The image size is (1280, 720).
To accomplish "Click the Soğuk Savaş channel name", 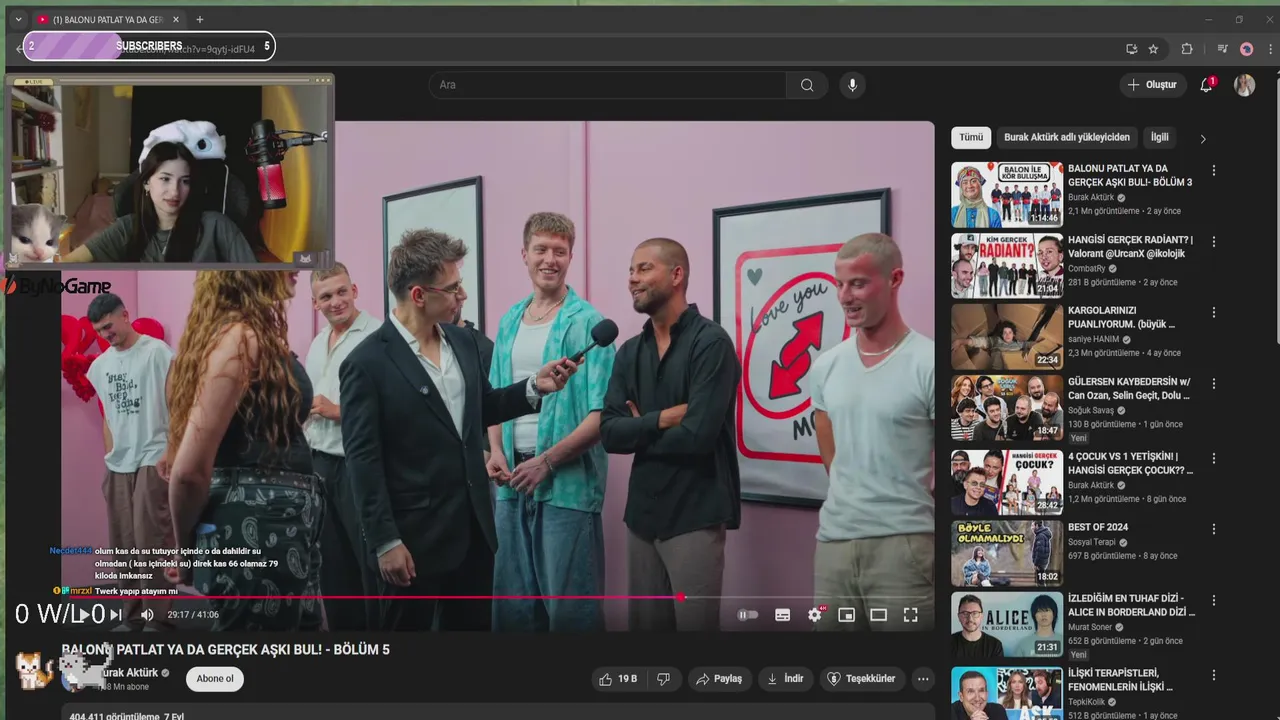I will pyautogui.click(x=1093, y=410).
